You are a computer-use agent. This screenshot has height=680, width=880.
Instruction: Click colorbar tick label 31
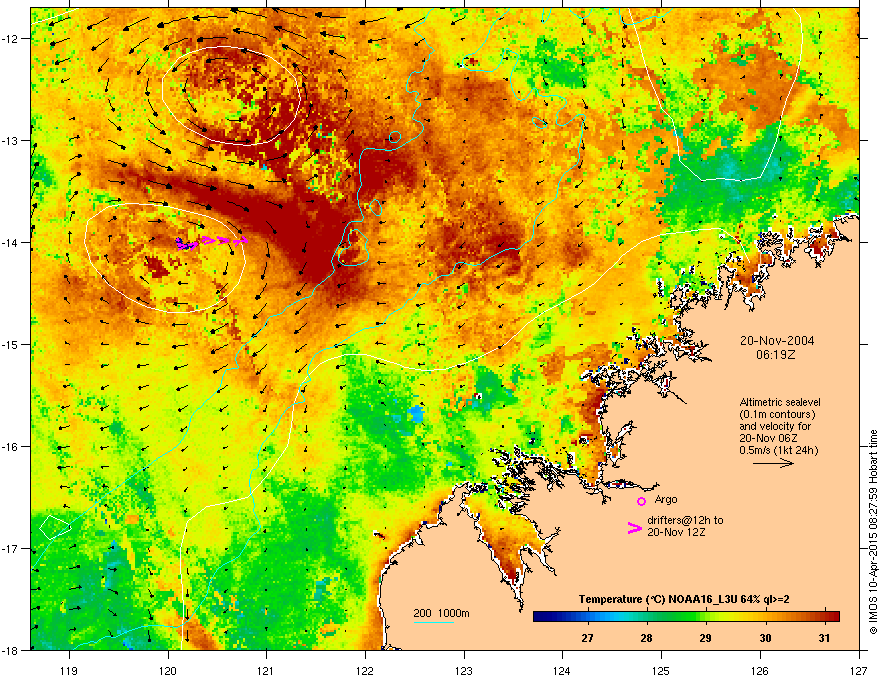824,638
